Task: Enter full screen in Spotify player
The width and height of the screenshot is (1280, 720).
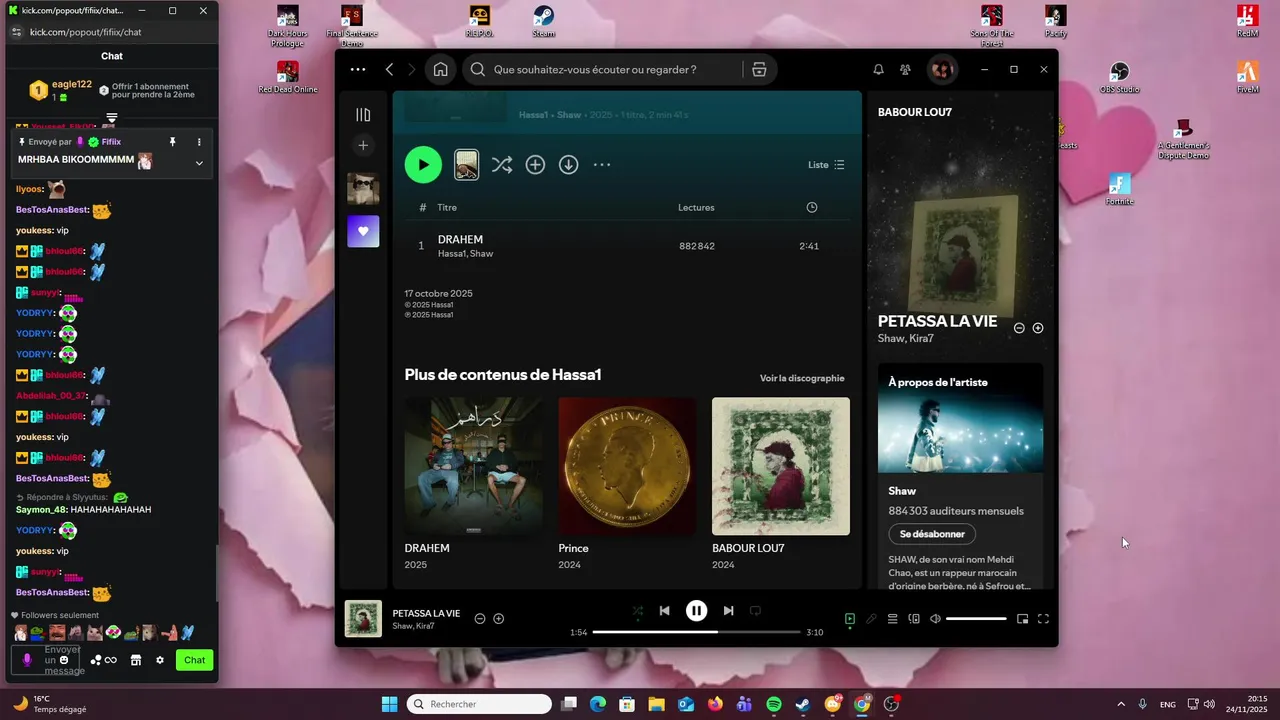Action: coord(1043,619)
